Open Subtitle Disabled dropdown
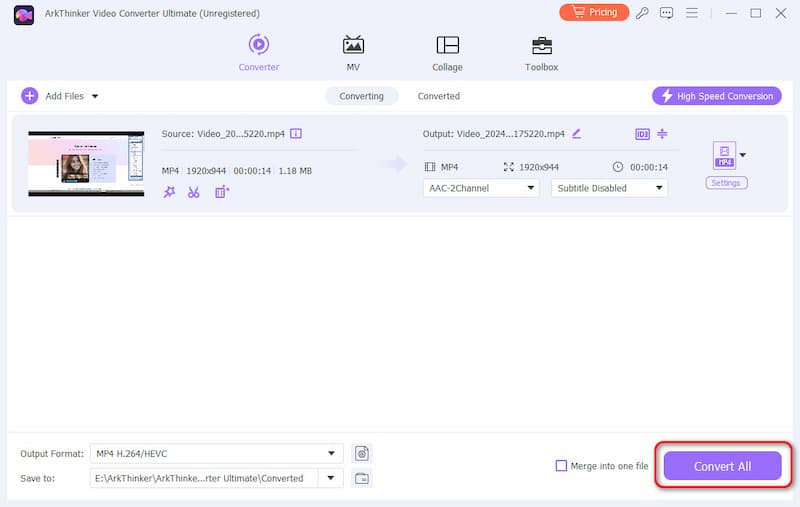 click(x=609, y=188)
